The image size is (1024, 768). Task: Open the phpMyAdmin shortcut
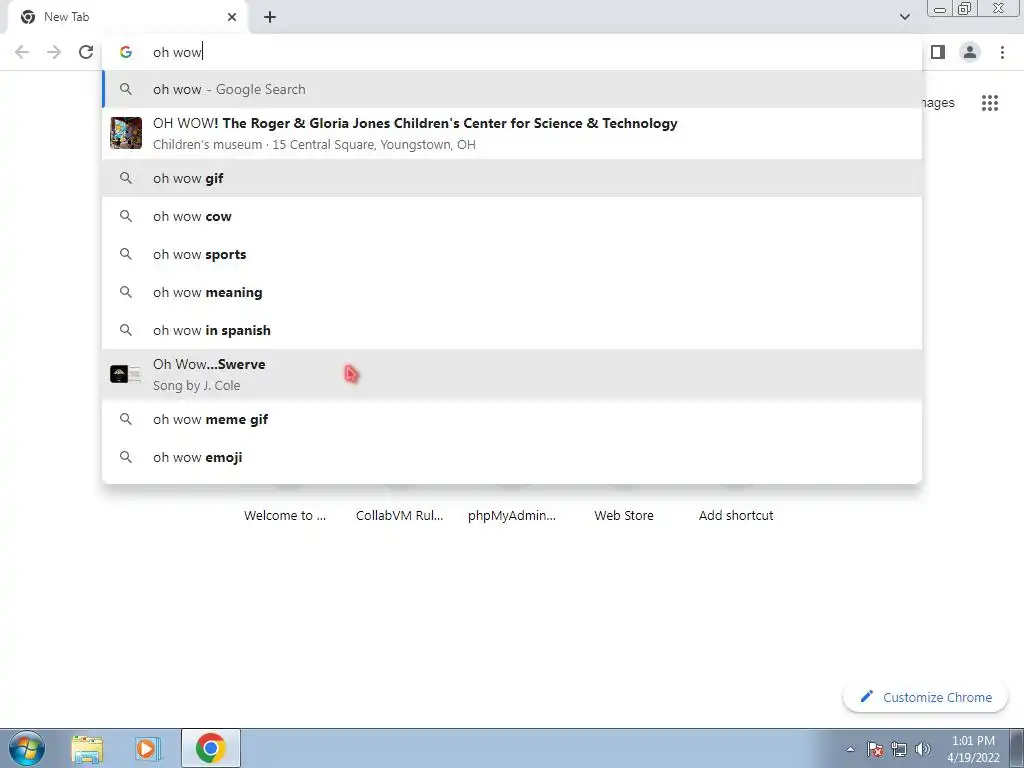click(x=512, y=515)
